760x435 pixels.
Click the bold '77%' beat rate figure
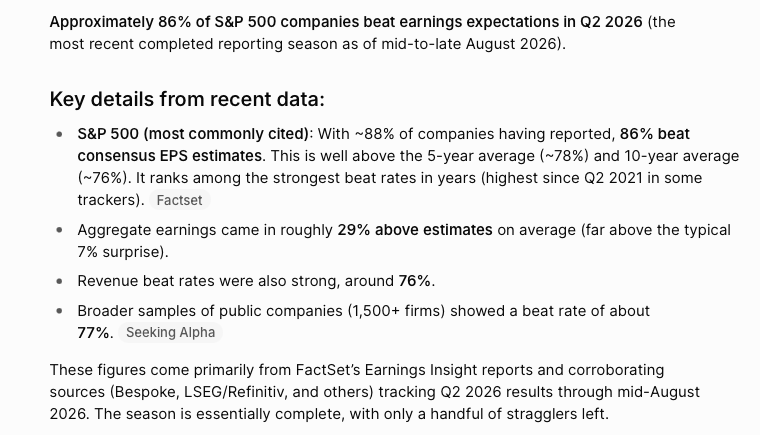[x=94, y=333]
